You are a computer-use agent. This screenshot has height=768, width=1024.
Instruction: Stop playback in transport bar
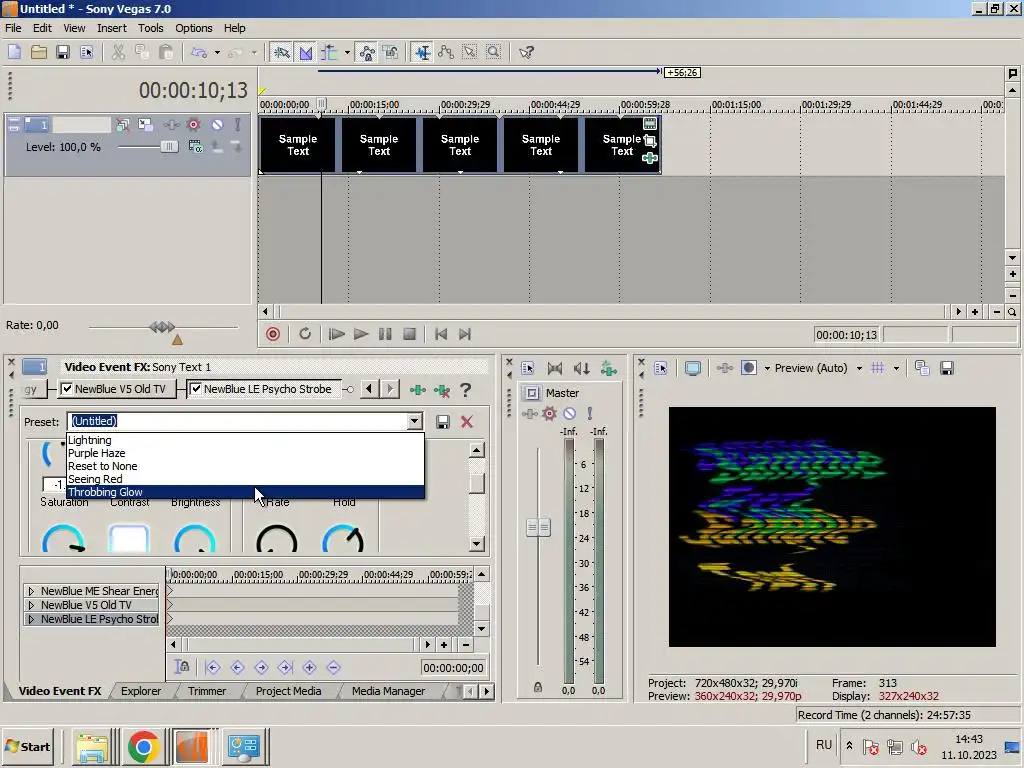tap(409, 334)
